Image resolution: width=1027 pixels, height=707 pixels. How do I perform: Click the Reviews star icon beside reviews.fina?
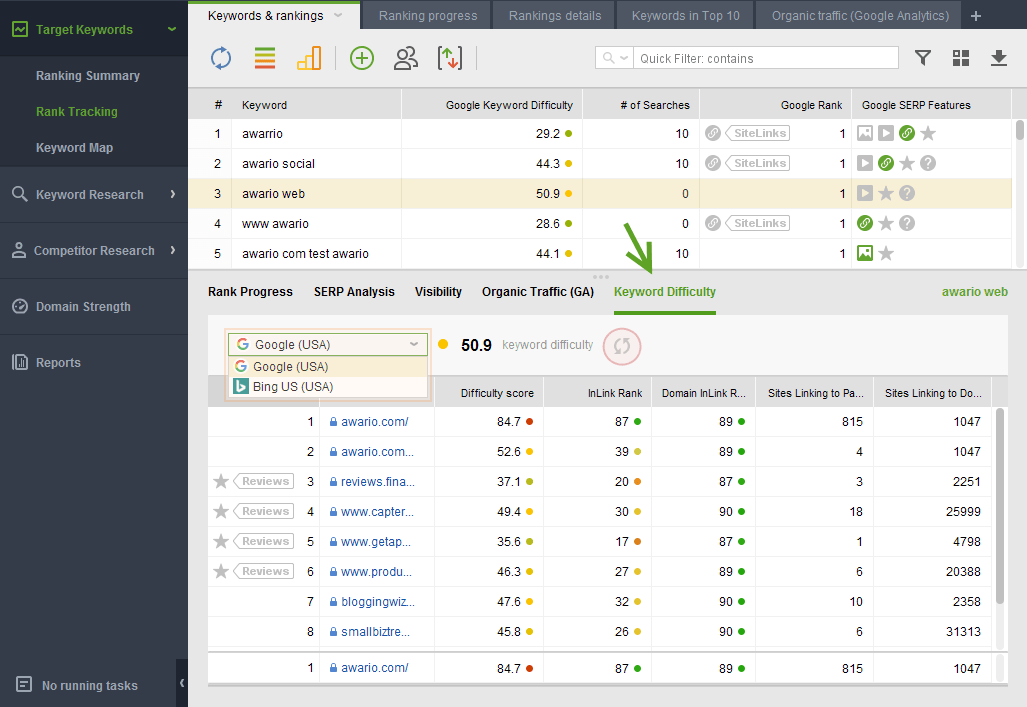tap(221, 482)
